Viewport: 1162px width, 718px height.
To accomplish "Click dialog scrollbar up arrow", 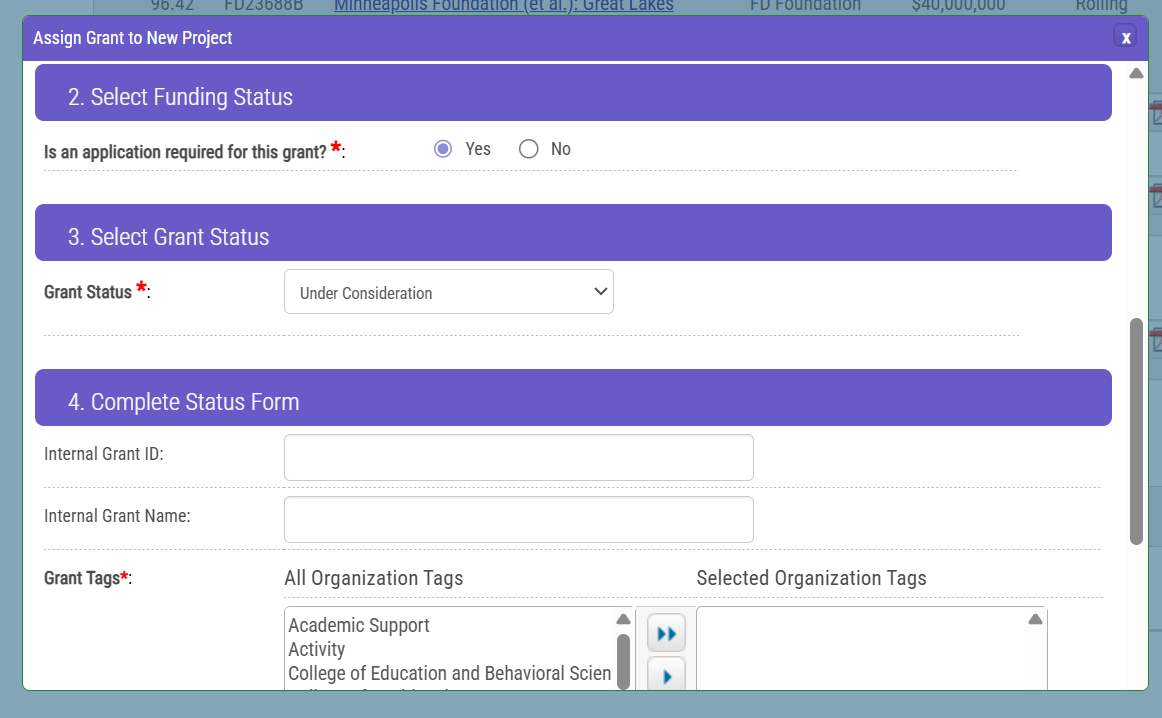I will point(1136,73).
